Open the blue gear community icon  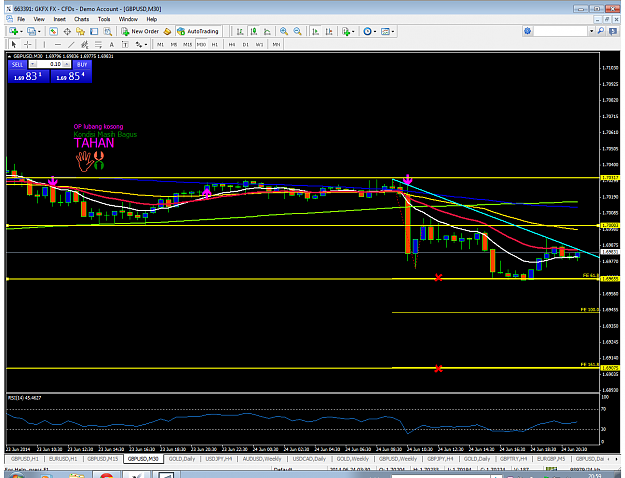coord(527,31)
